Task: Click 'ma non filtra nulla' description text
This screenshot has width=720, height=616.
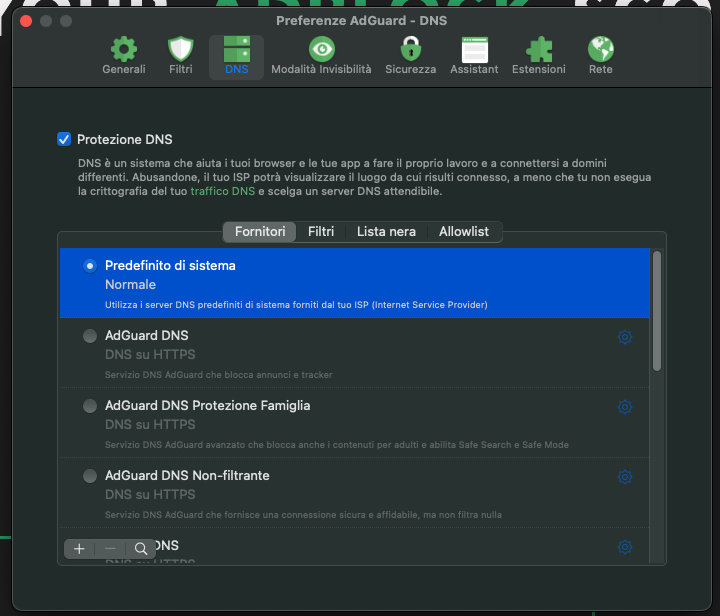Action: click(x=462, y=515)
